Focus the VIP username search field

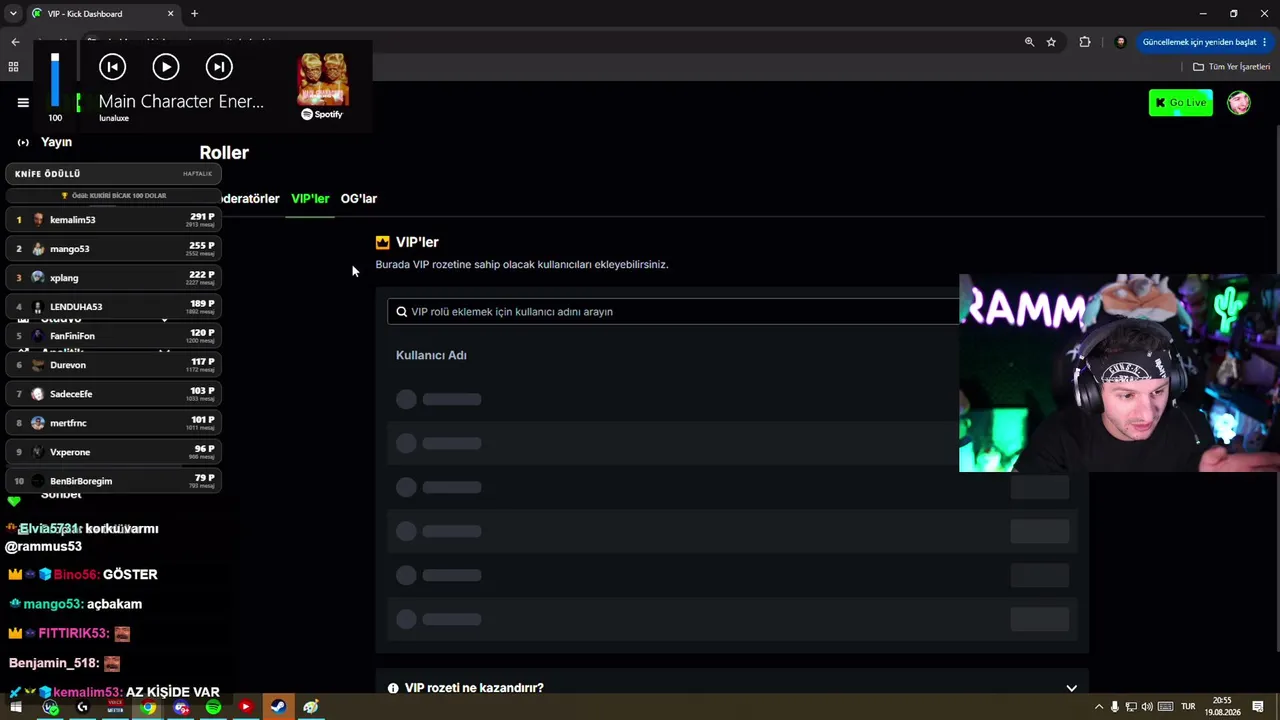click(x=673, y=312)
